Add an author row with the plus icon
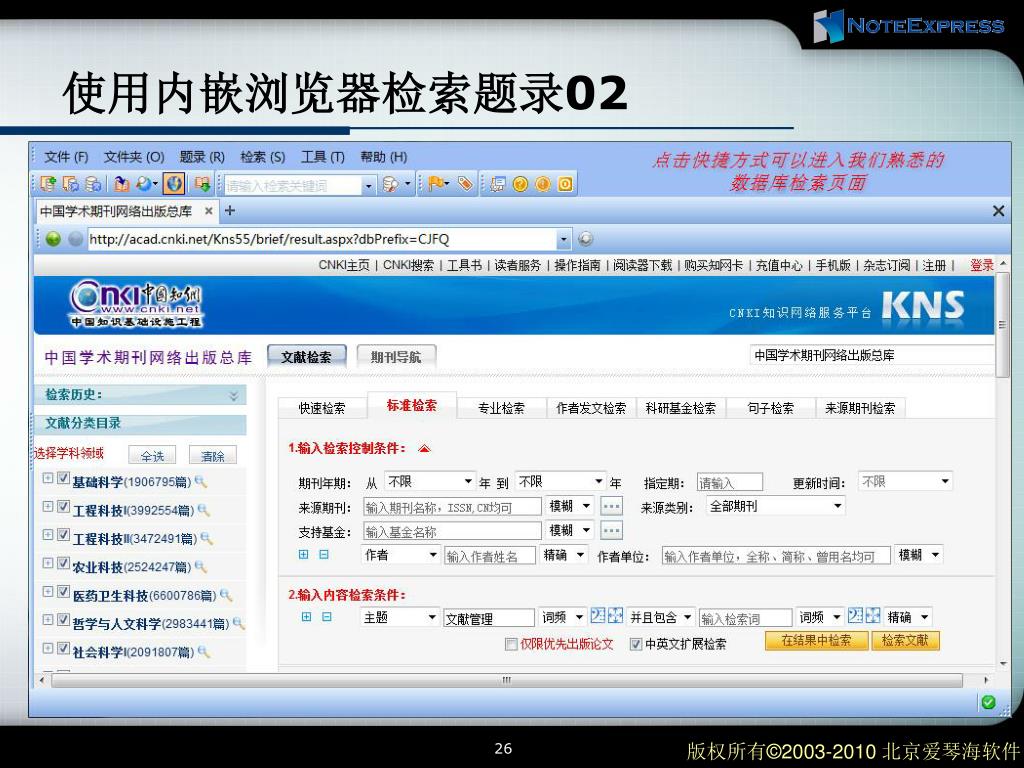The height and width of the screenshot is (768, 1024). tap(304, 554)
